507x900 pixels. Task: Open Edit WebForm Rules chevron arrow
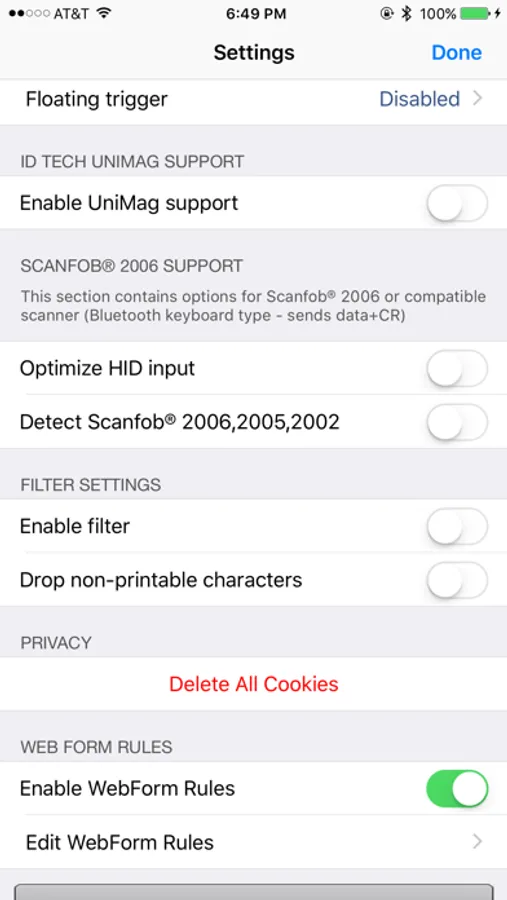(477, 842)
